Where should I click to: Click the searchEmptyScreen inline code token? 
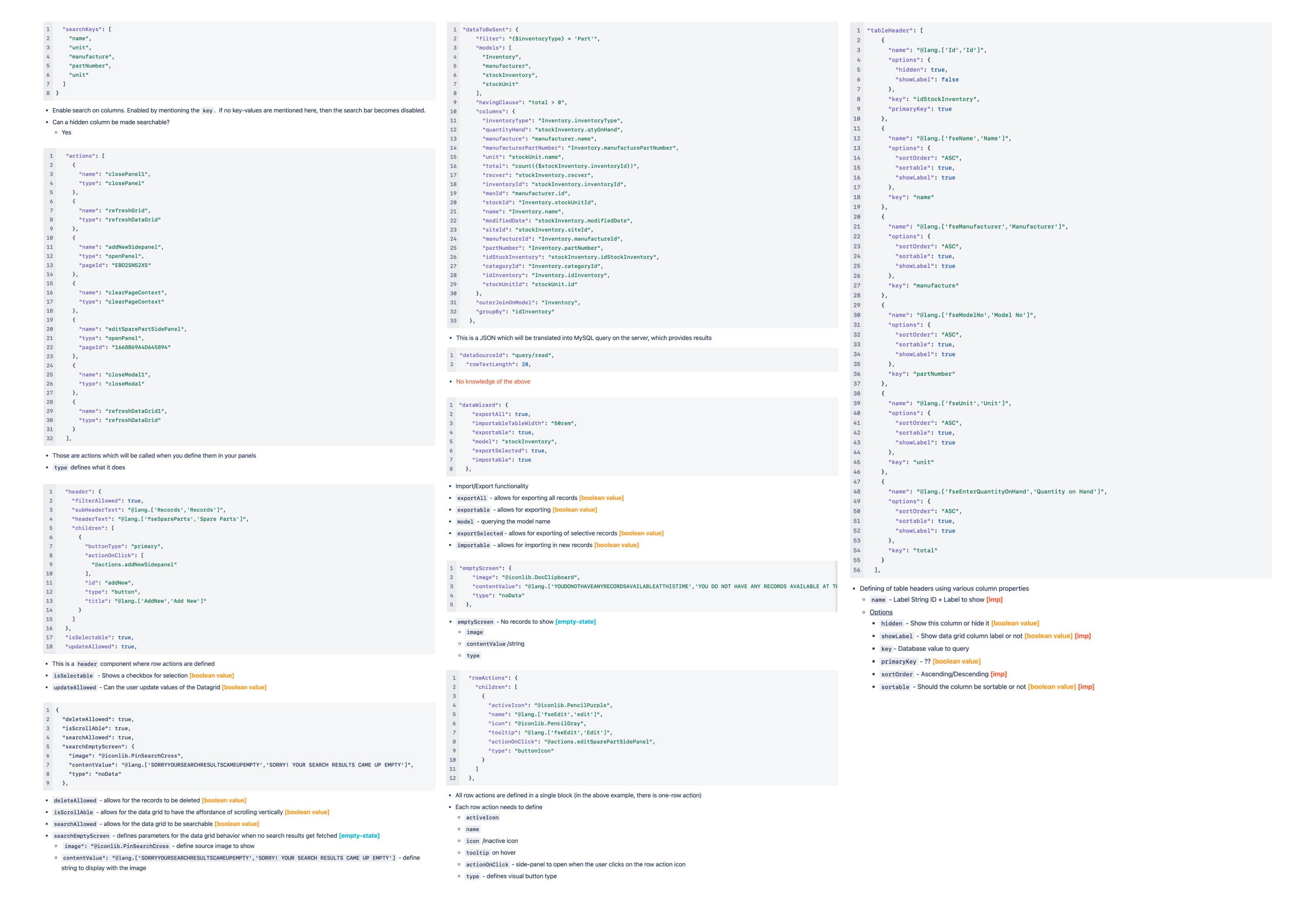pos(80,836)
